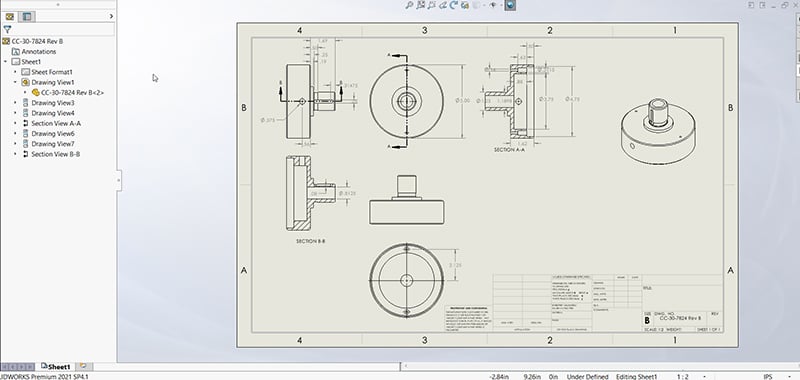Screen dimensions: 800x380
Task: Expand Section View A-A in tree
Action: (15, 123)
